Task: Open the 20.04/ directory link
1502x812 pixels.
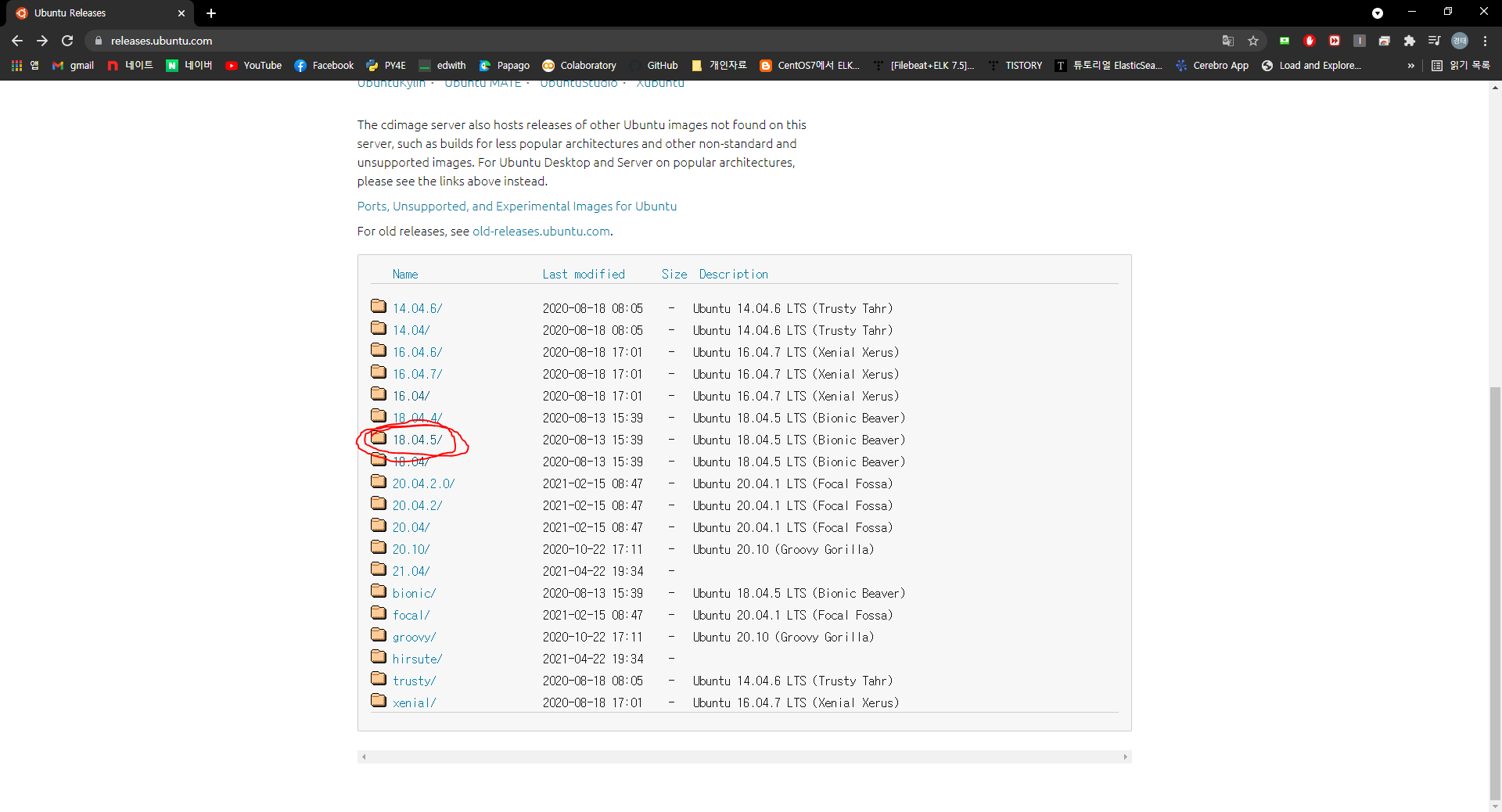Action: (411, 528)
